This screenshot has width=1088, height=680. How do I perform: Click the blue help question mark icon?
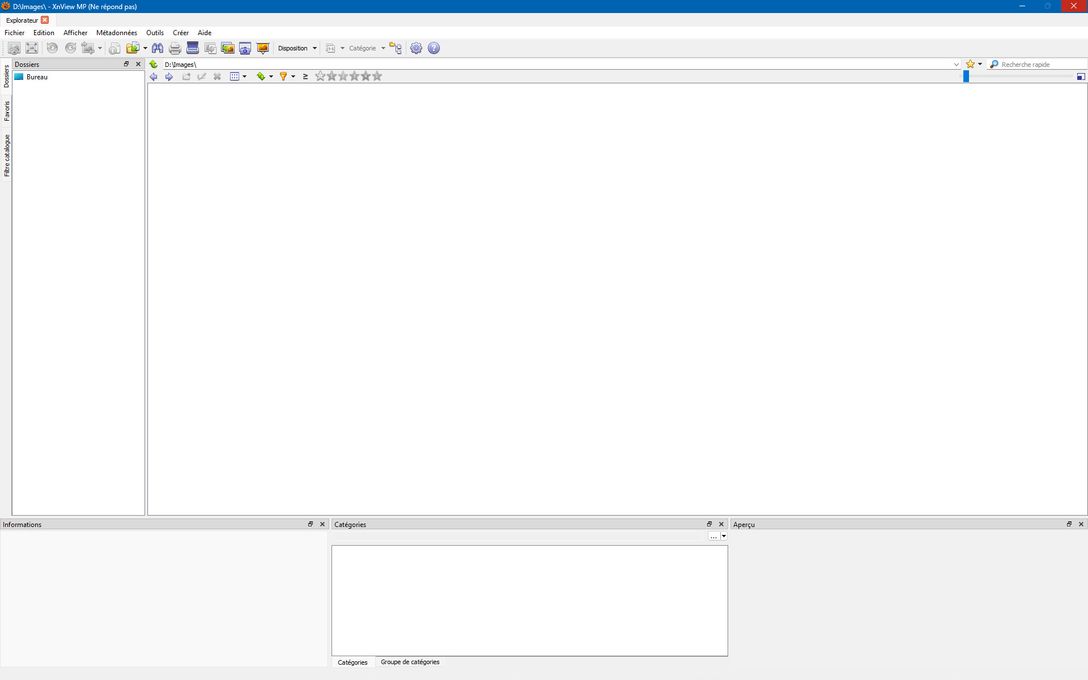coord(434,48)
